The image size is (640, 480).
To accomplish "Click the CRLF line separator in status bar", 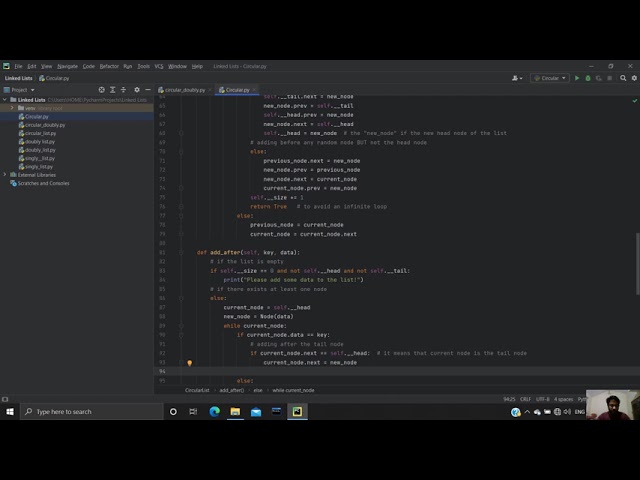I will click(525, 399).
